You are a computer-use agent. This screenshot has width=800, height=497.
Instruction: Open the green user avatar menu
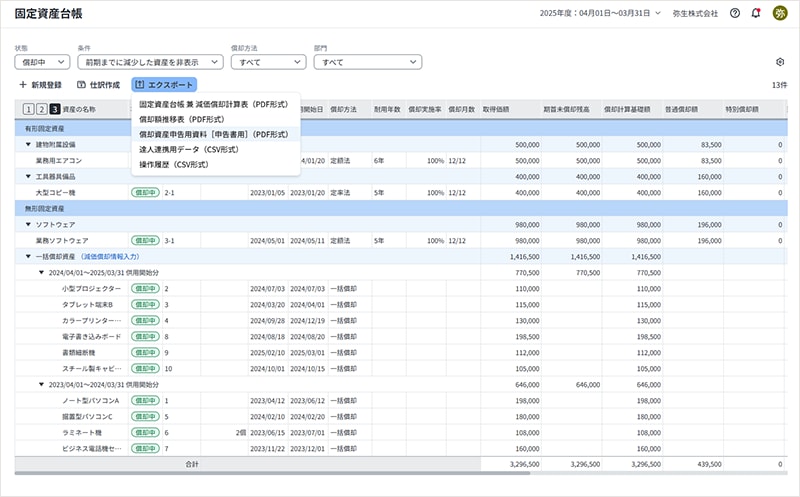[780, 13]
